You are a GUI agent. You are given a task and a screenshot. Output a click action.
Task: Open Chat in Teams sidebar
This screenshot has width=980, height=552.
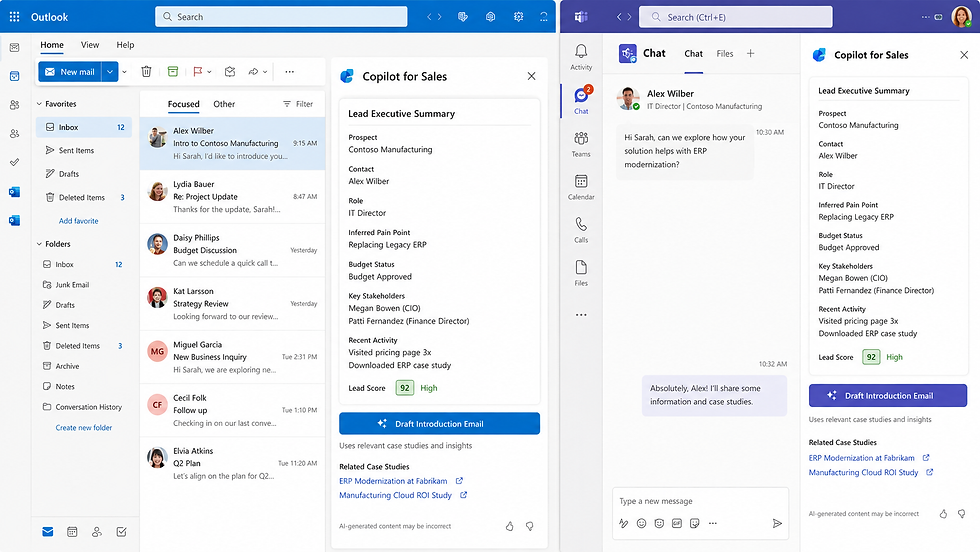(581, 100)
